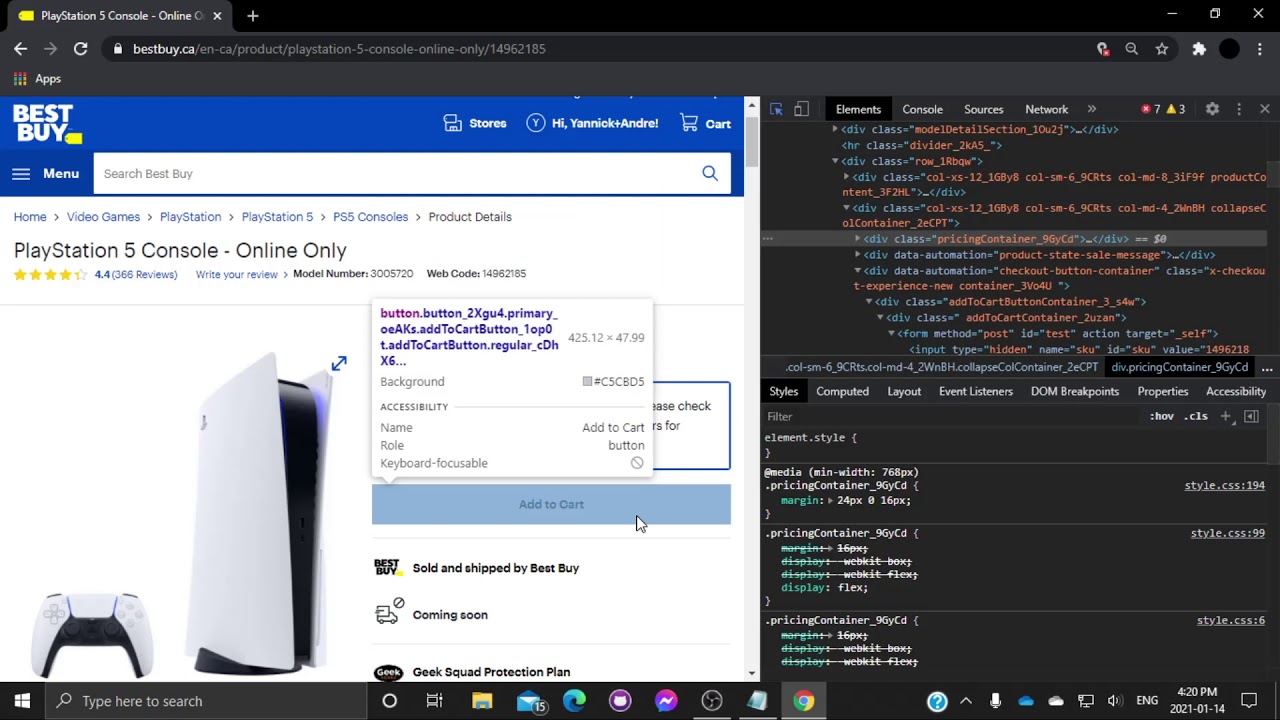Screen dimensions: 1280x720
Task: Click the zoom magnifier icon in address bar
Action: click(1132, 48)
